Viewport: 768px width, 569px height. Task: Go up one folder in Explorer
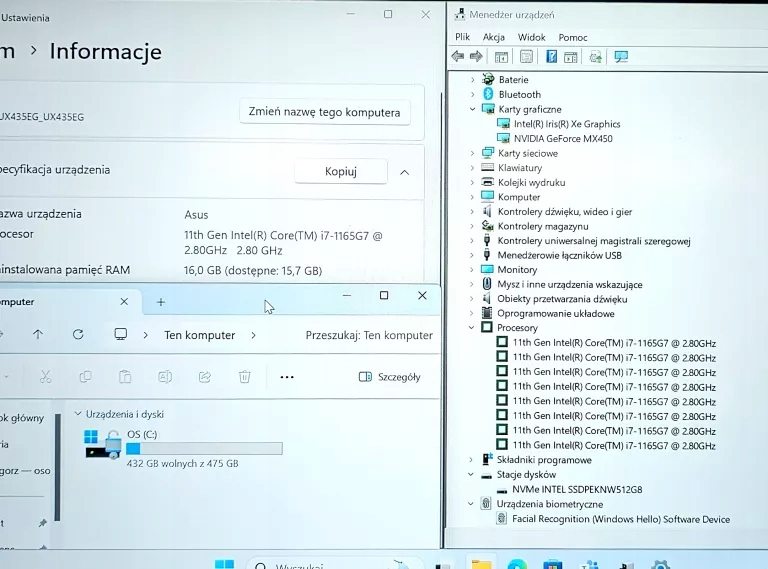pos(38,334)
